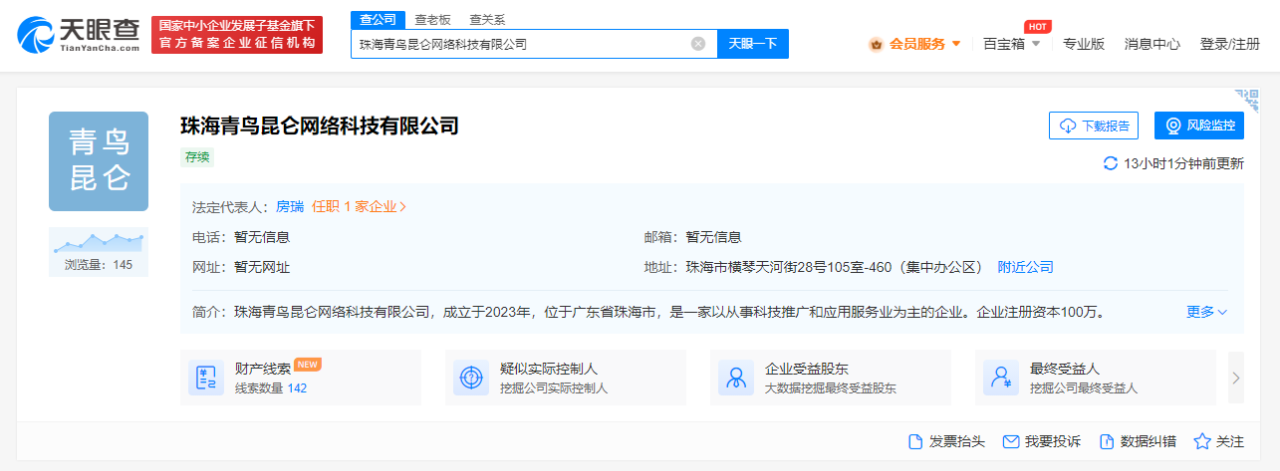Click the 存续 status tag

pos(197,157)
